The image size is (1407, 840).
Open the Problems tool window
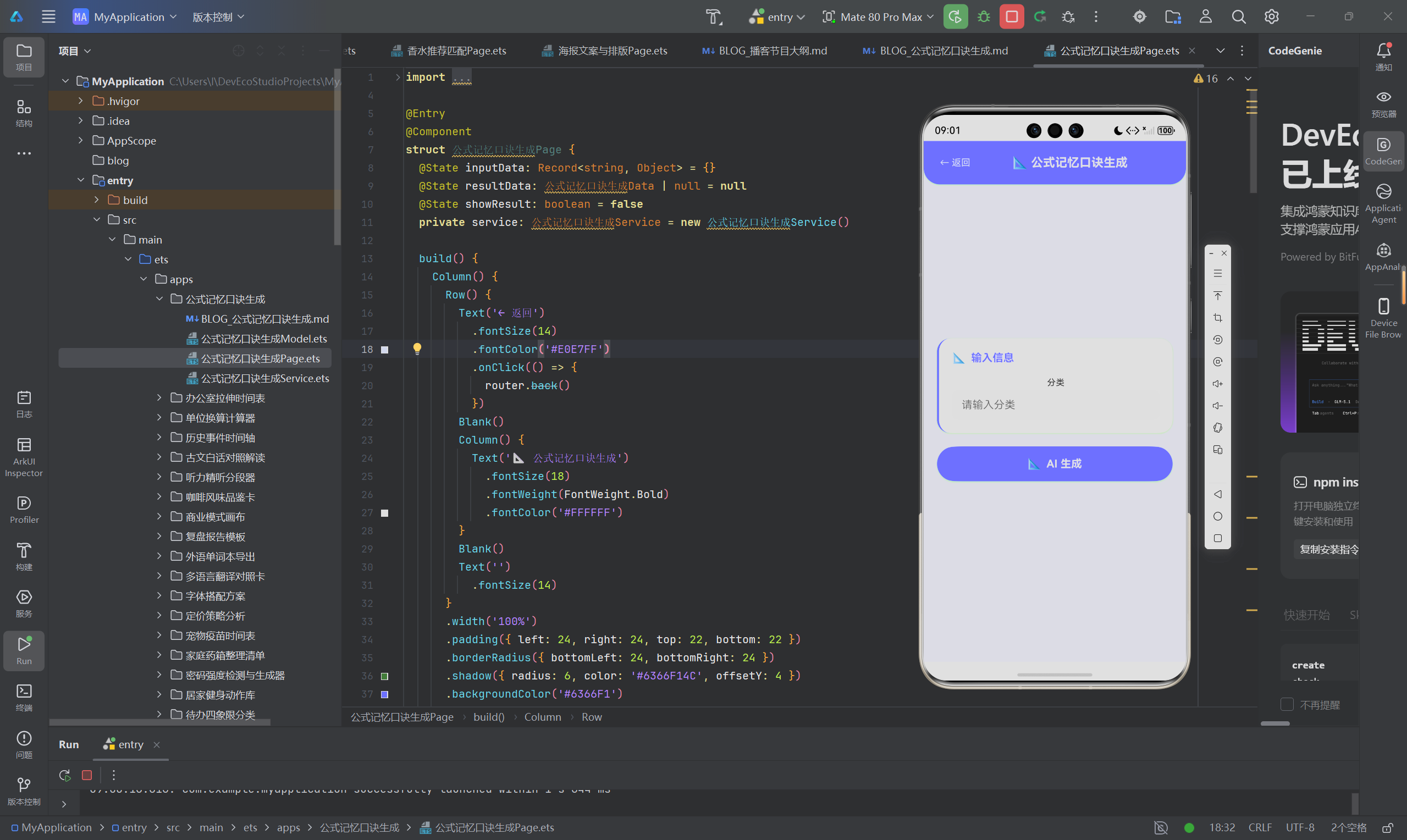24,744
